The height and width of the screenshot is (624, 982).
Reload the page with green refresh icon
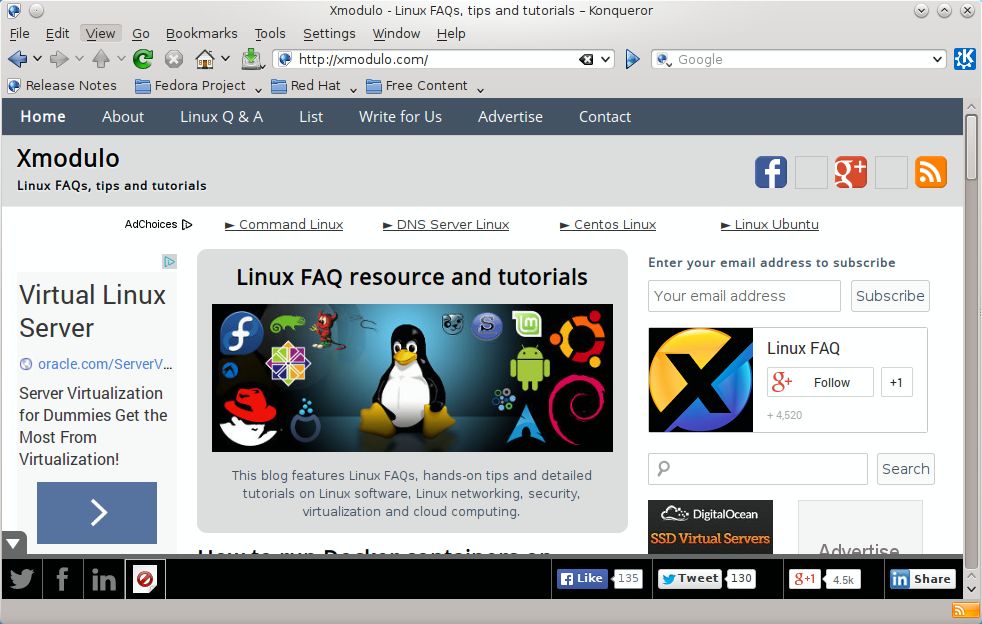point(143,59)
